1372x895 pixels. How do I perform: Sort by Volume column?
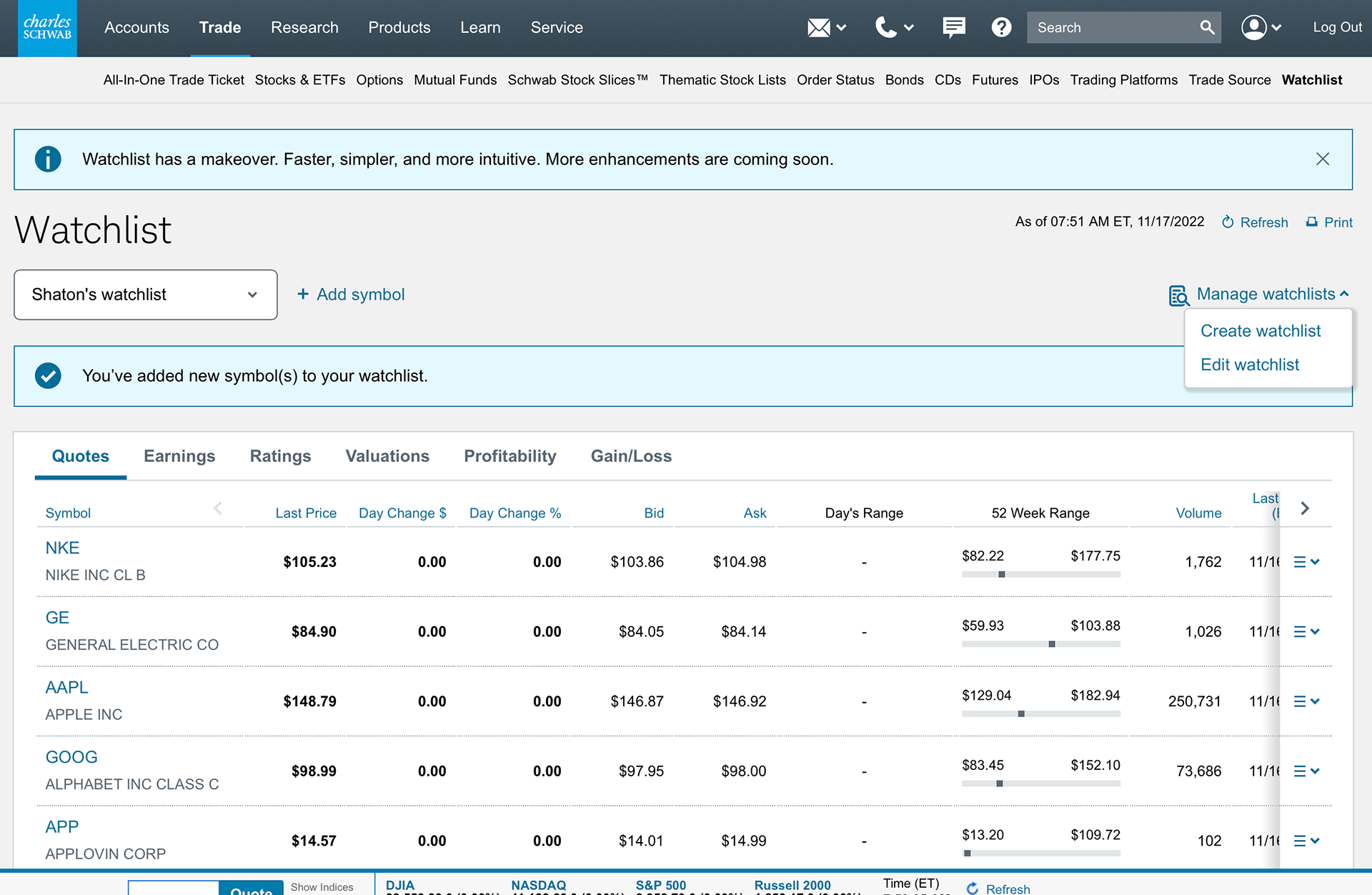click(1198, 513)
